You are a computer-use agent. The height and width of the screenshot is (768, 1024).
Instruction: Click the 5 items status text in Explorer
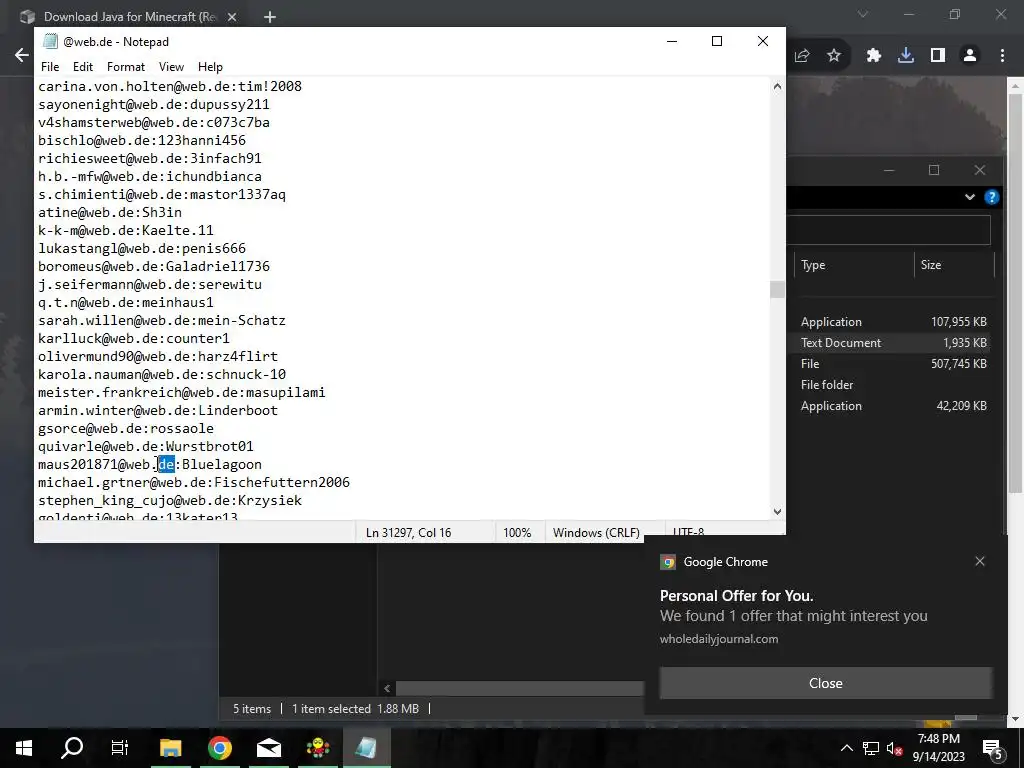coord(252,709)
